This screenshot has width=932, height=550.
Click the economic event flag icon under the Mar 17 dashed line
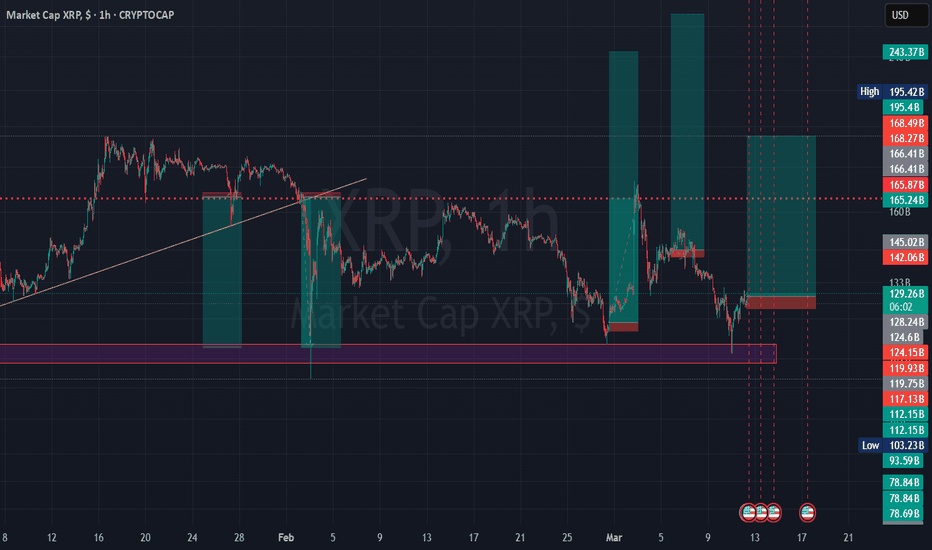click(807, 512)
